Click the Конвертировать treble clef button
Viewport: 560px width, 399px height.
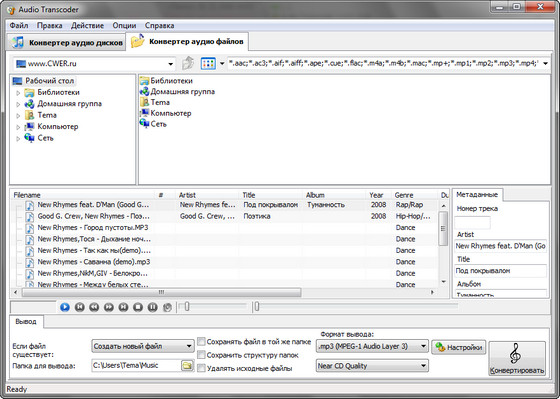(517, 358)
